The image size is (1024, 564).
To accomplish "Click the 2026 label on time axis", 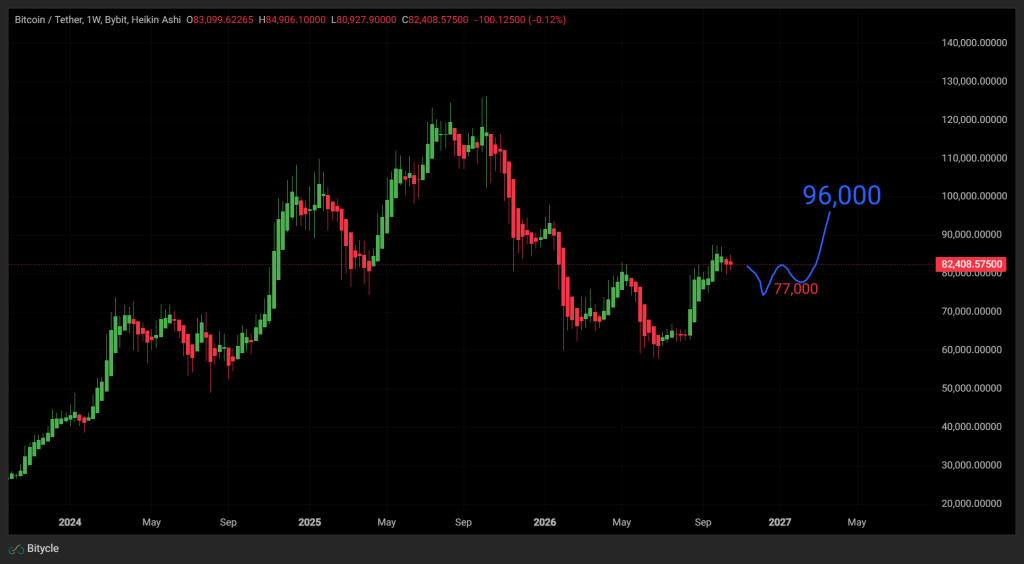I will [545, 523].
